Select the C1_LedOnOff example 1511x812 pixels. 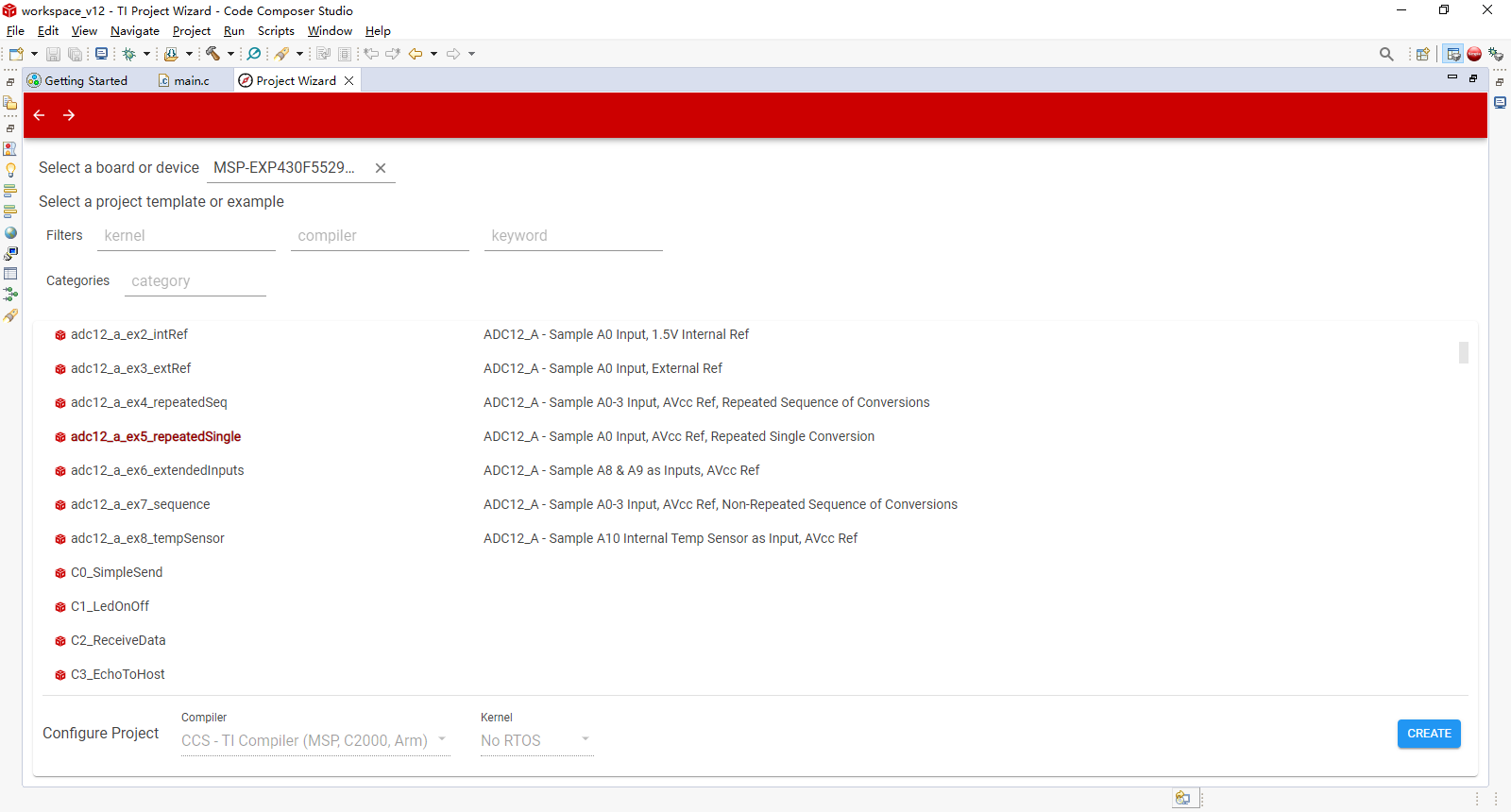click(x=110, y=606)
